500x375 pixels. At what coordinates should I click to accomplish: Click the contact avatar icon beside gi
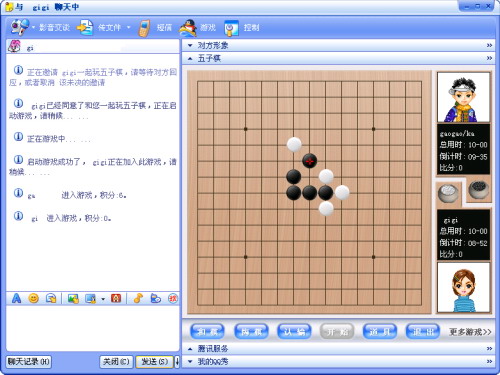(x=14, y=46)
